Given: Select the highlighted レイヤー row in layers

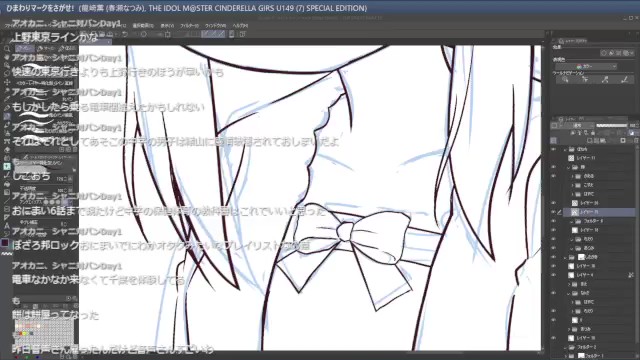Looking at the screenshot, I should [x=600, y=212].
